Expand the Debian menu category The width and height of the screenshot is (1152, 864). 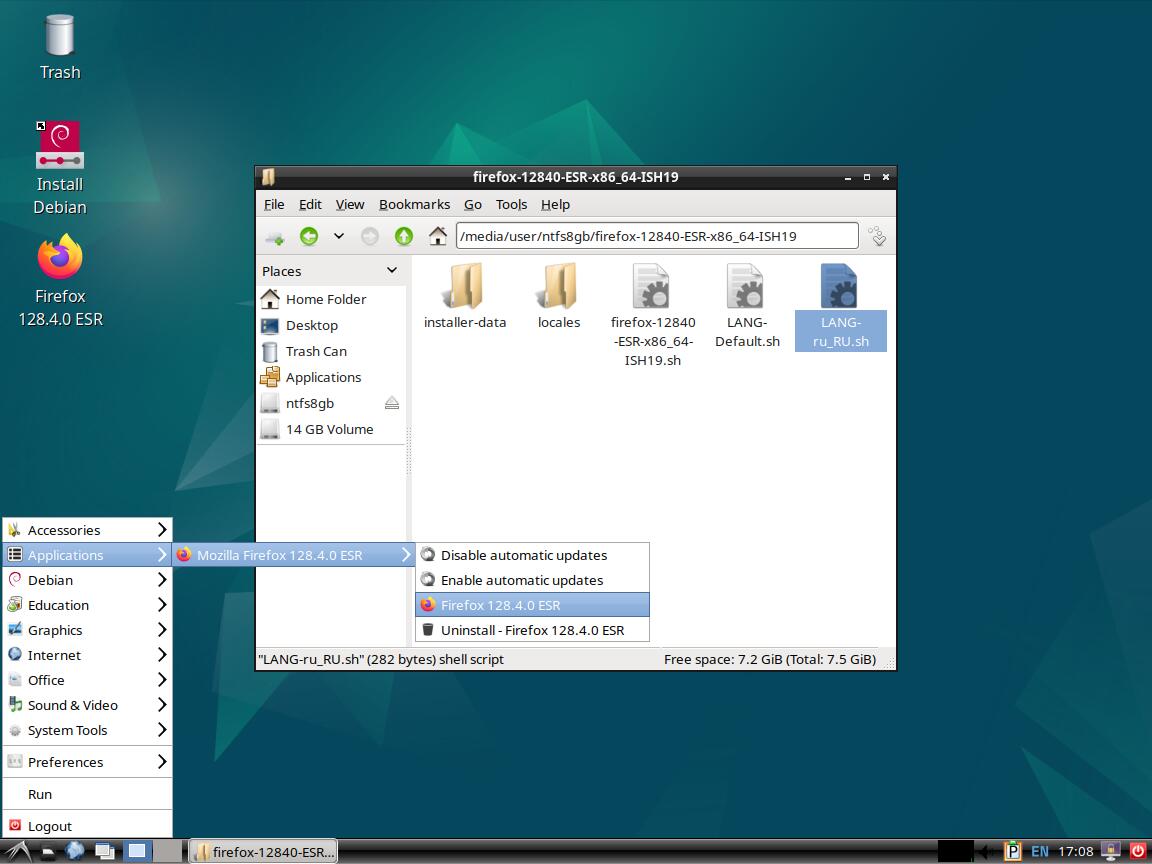87,580
